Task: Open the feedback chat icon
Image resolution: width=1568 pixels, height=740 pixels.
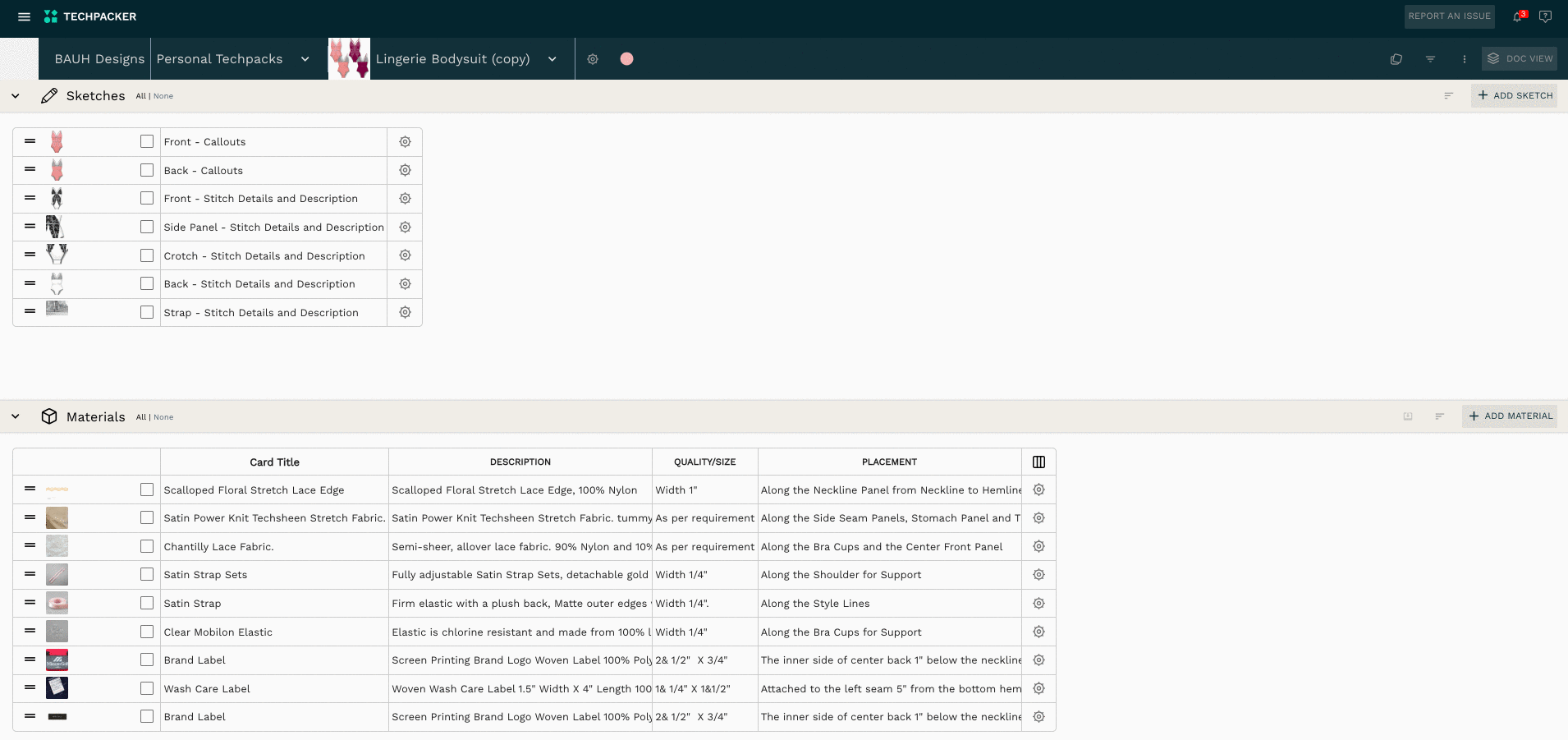Action: pyautogui.click(x=1545, y=16)
